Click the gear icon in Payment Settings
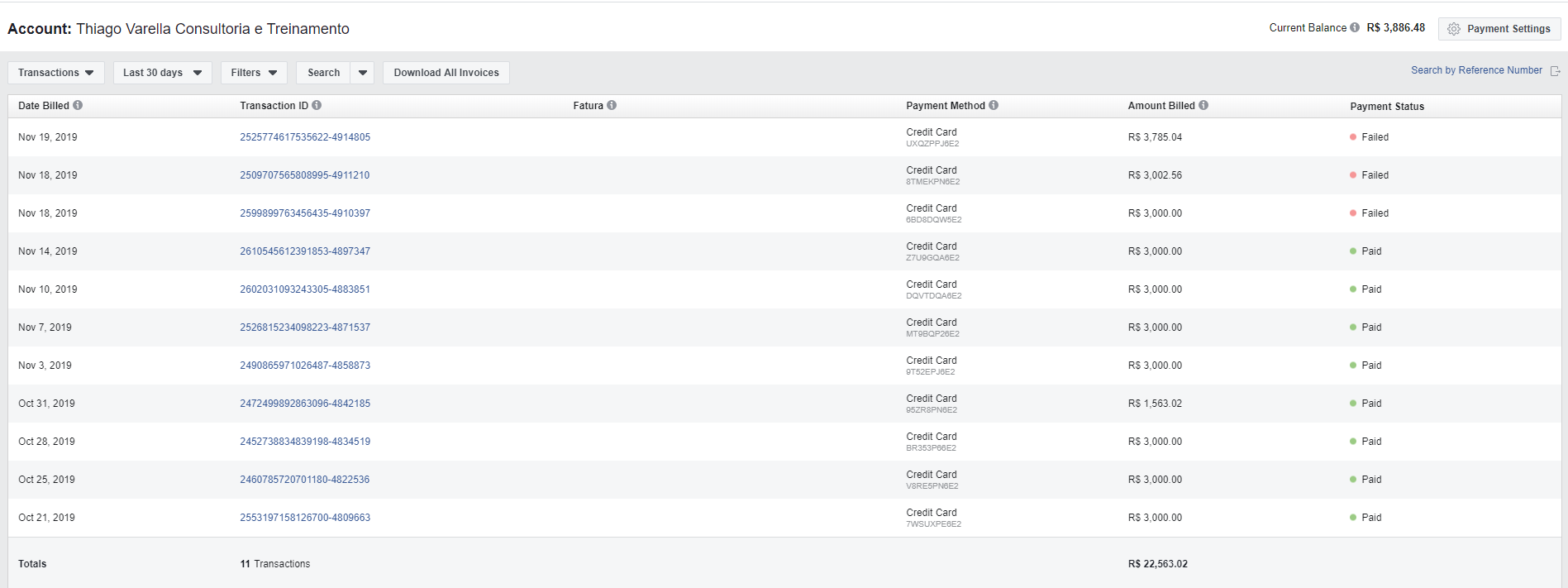The image size is (1568, 588). click(x=1454, y=29)
